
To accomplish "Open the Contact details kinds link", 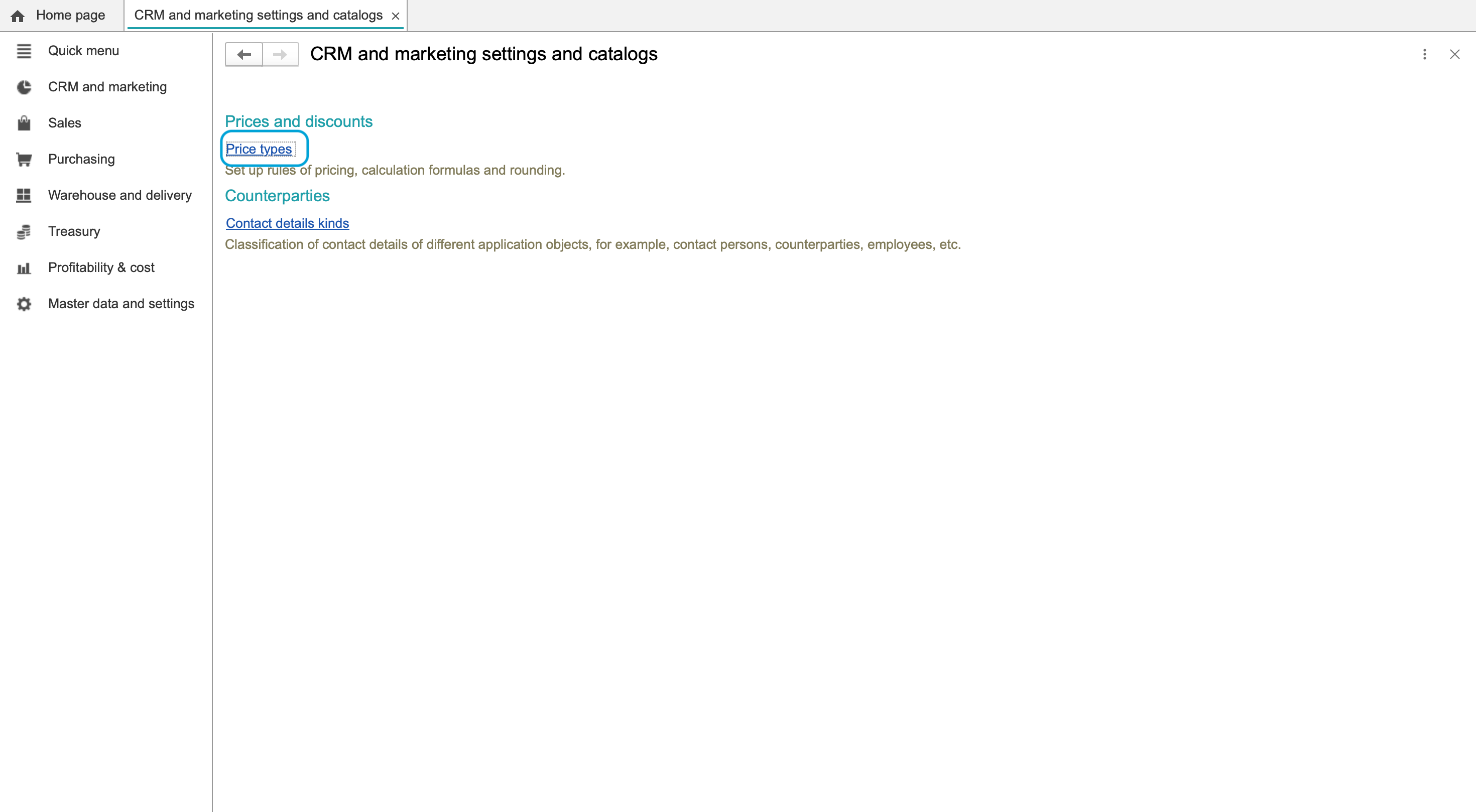I will [x=287, y=223].
